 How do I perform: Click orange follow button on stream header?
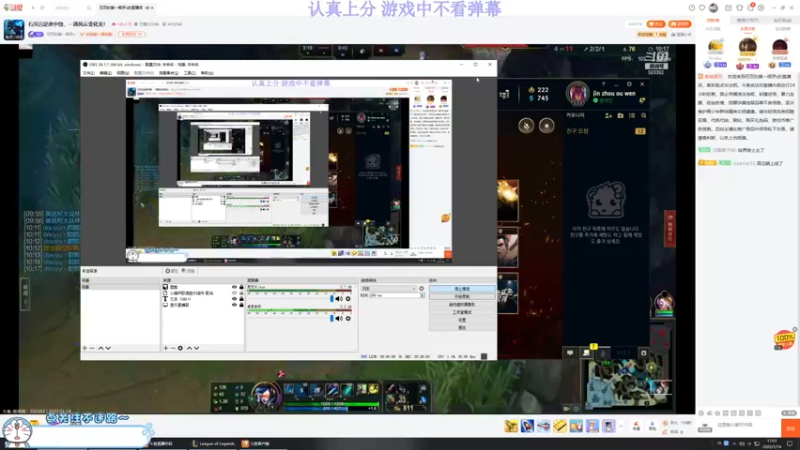(656, 24)
